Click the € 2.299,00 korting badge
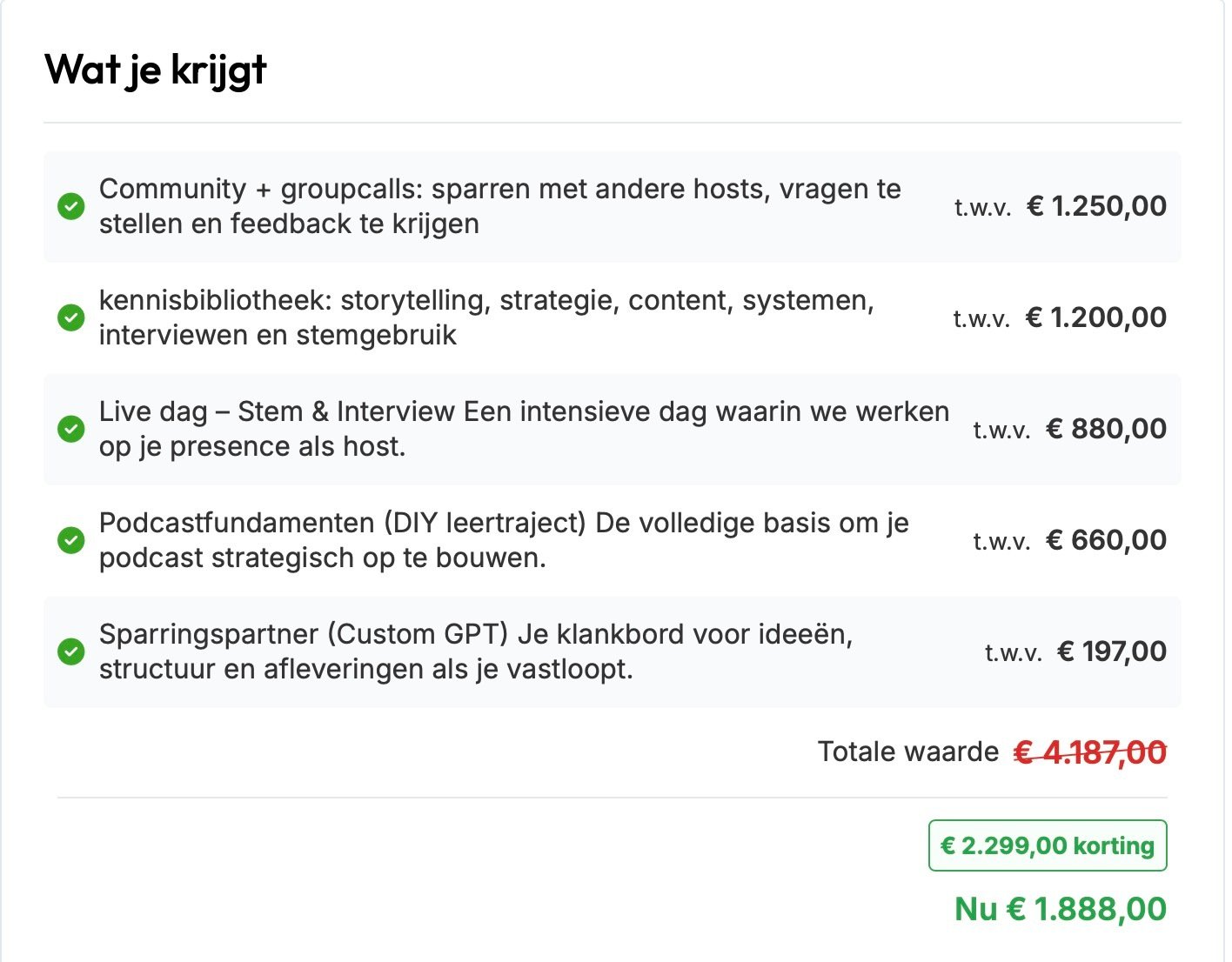1232x962 pixels. tap(1048, 845)
